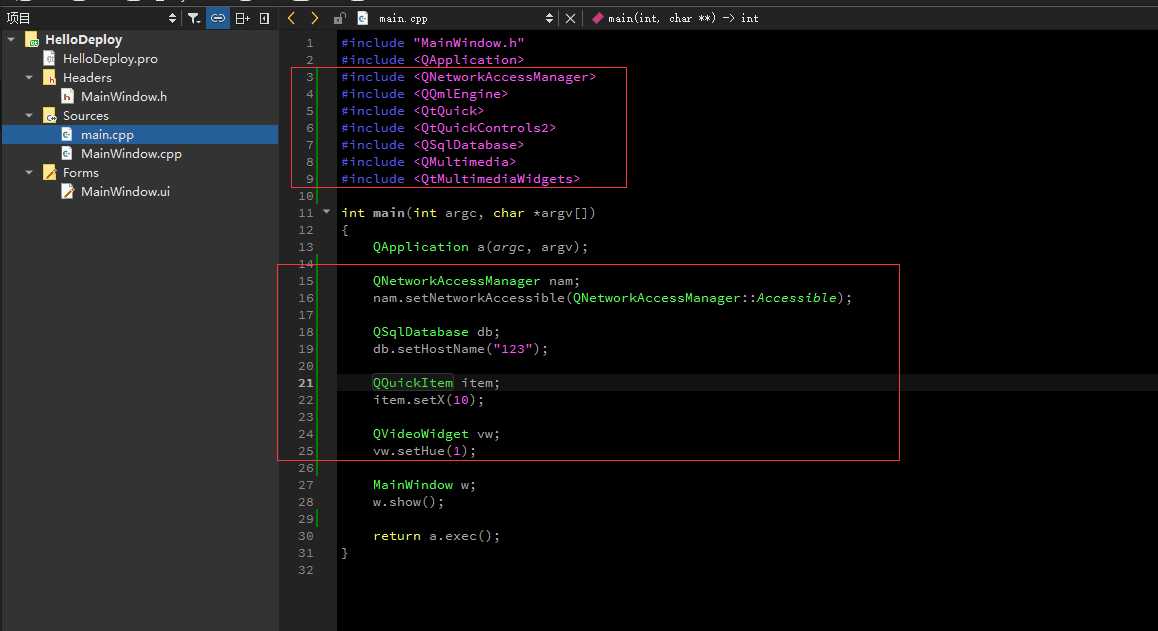Collapse the HelloDeploy project node
Screen dimensions: 1158x631
click(x=11, y=39)
